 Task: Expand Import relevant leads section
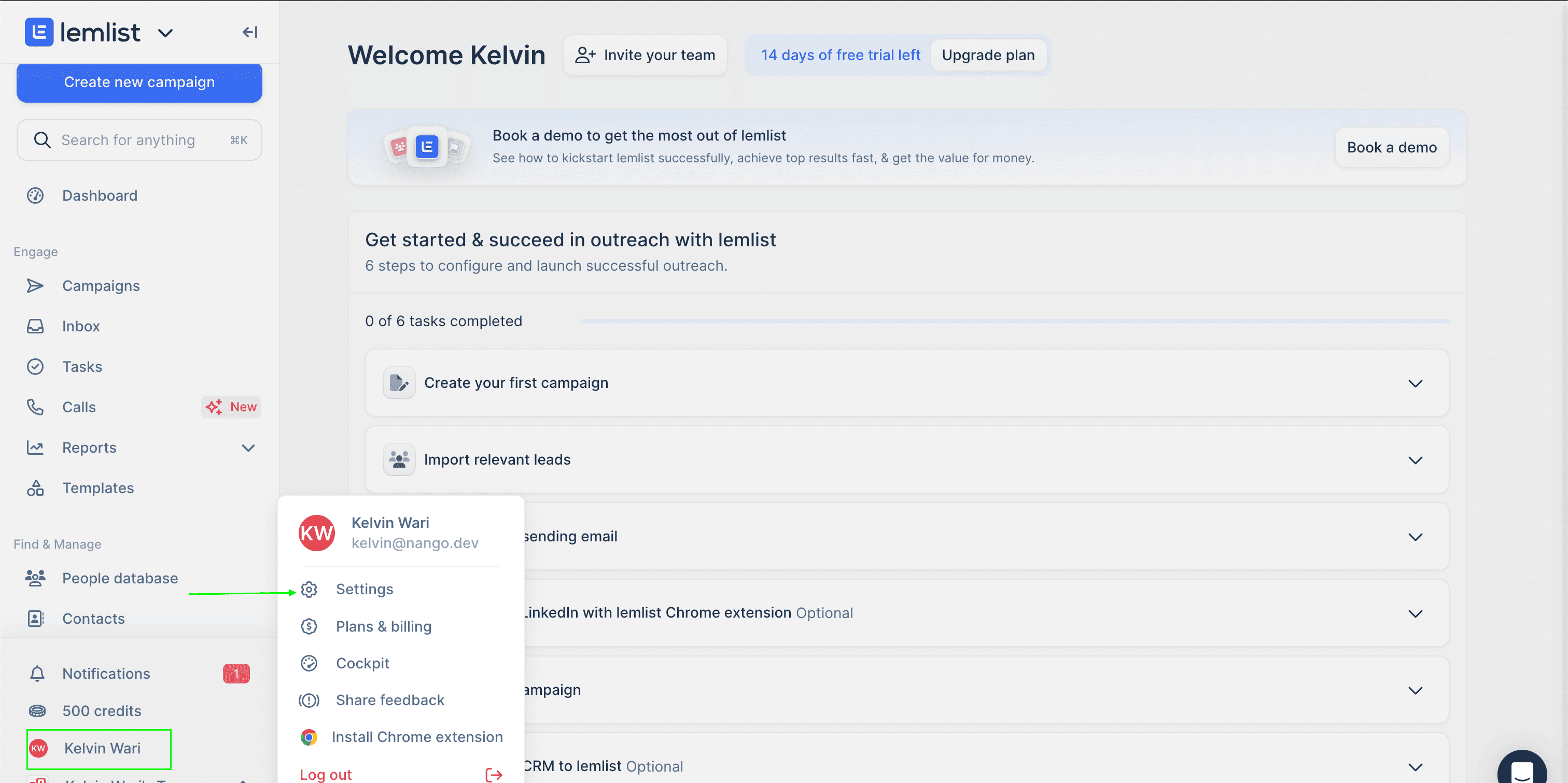(x=1415, y=460)
